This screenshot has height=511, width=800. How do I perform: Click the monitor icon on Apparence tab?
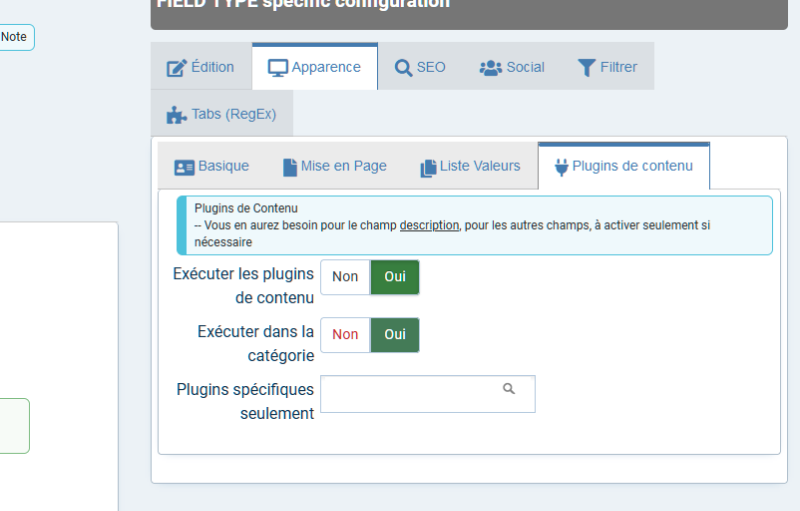[278, 68]
